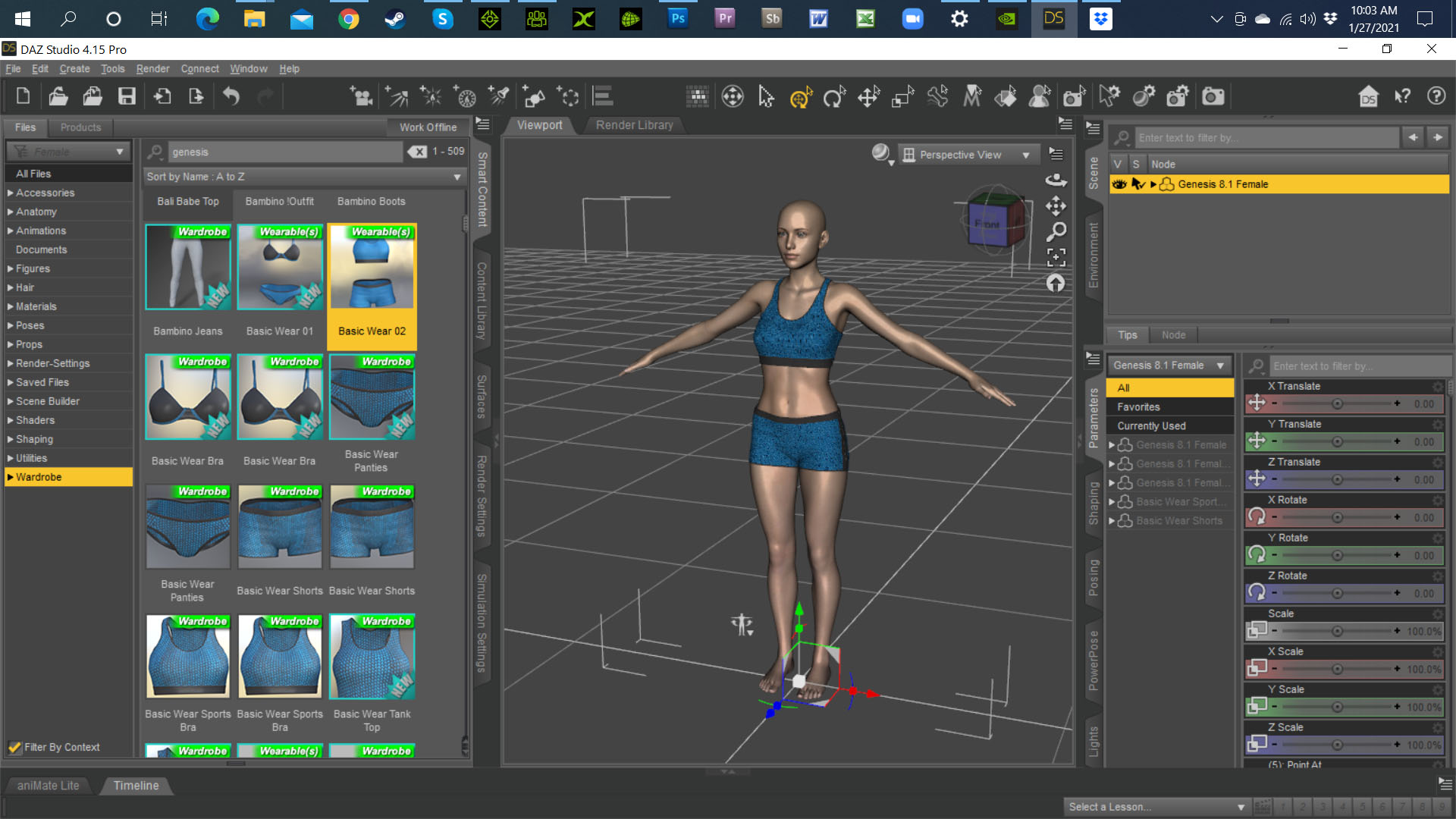This screenshot has width=1456, height=819.
Task: Click the Scale slider handle
Action: tap(1337, 632)
